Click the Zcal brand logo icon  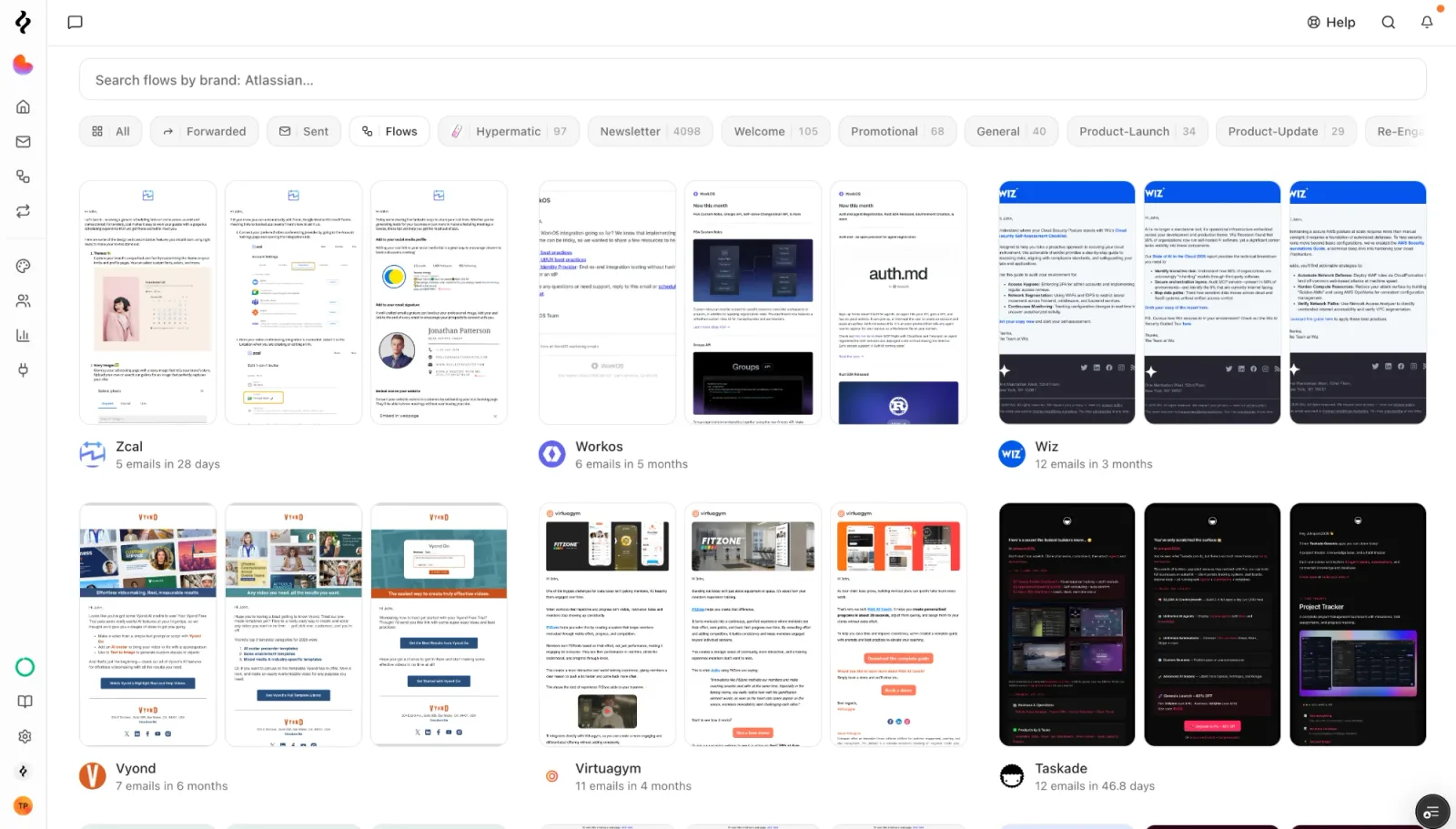93,453
